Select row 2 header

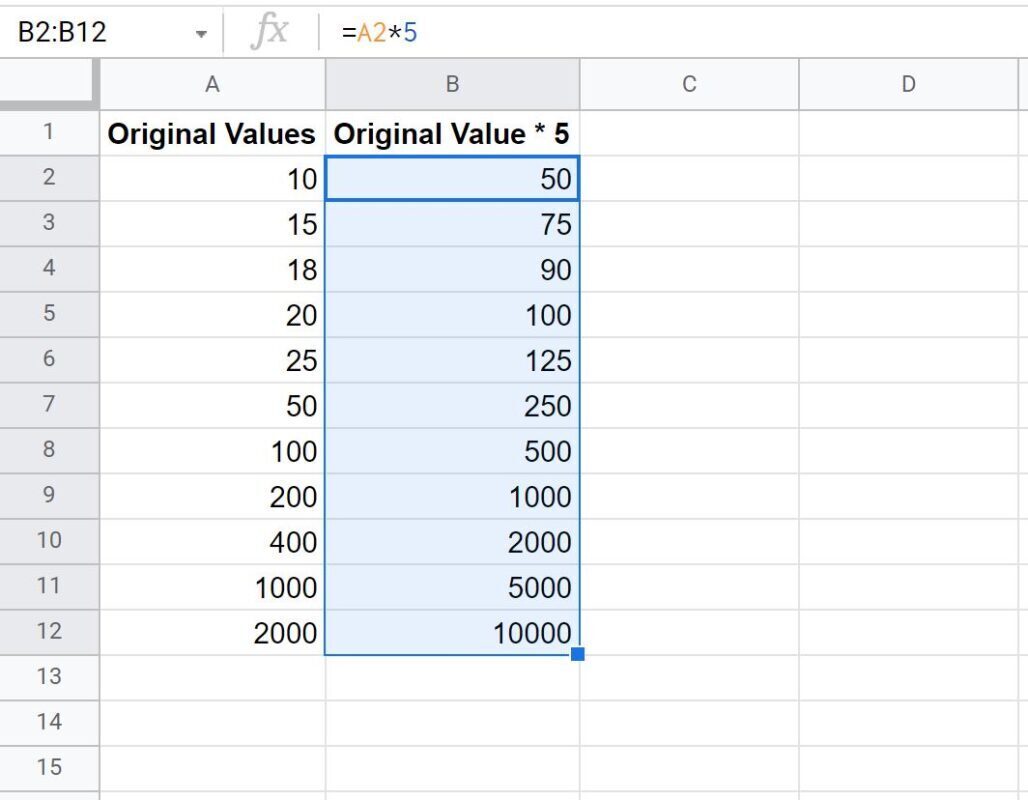pyautogui.click(x=49, y=178)
